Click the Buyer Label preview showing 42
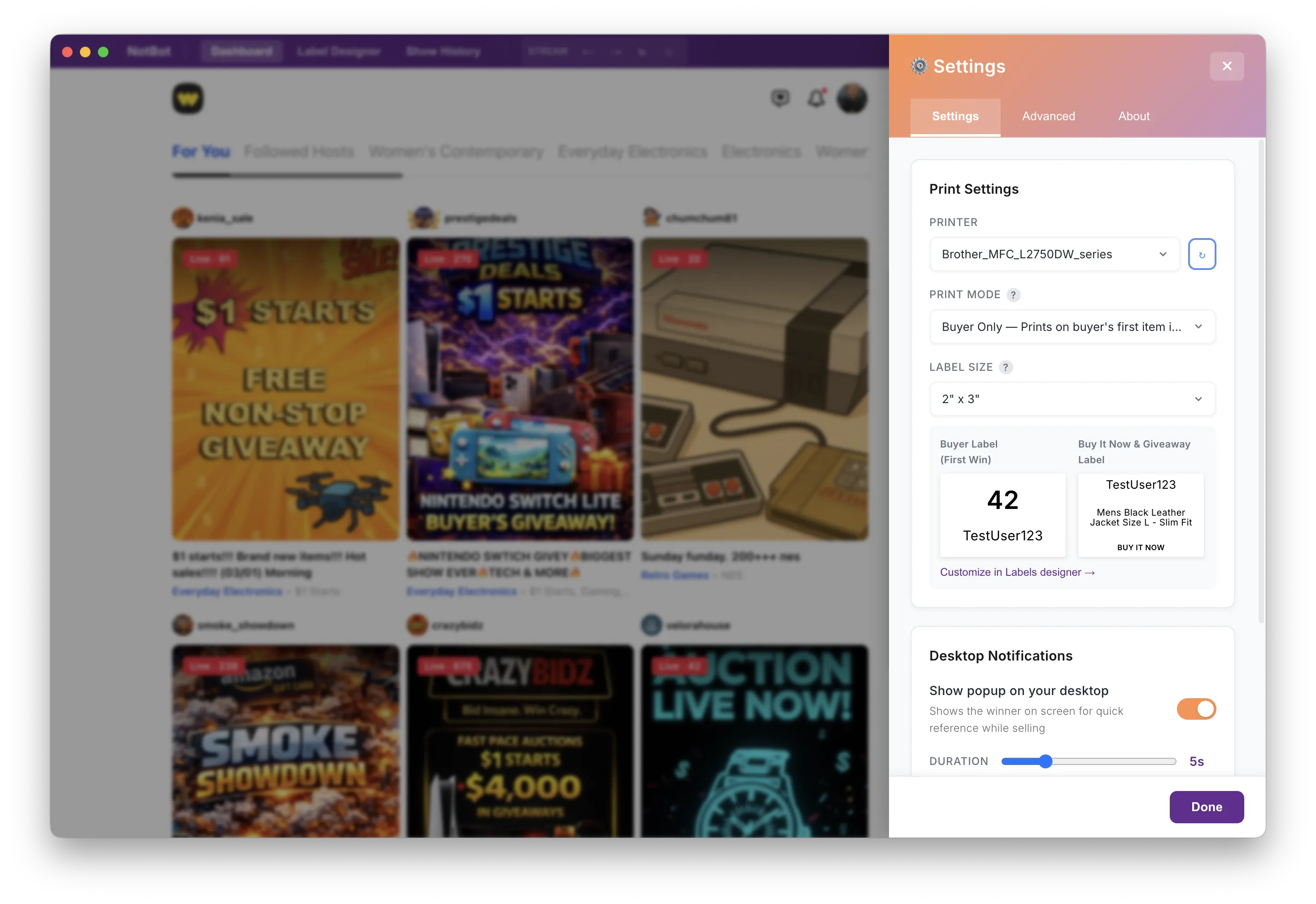 point(1003,515)
